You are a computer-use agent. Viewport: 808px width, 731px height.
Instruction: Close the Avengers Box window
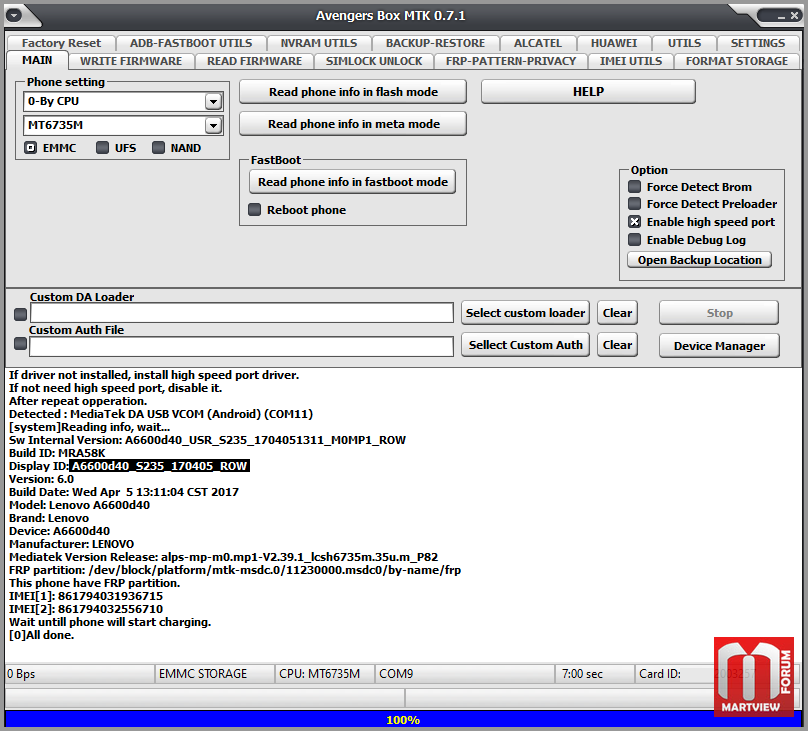794,16
